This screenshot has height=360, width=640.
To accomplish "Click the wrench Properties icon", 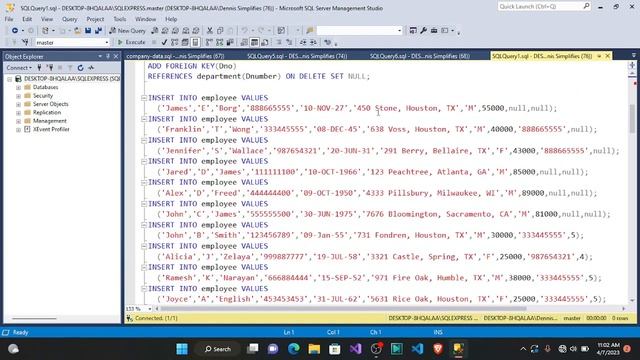I will 423,31.
